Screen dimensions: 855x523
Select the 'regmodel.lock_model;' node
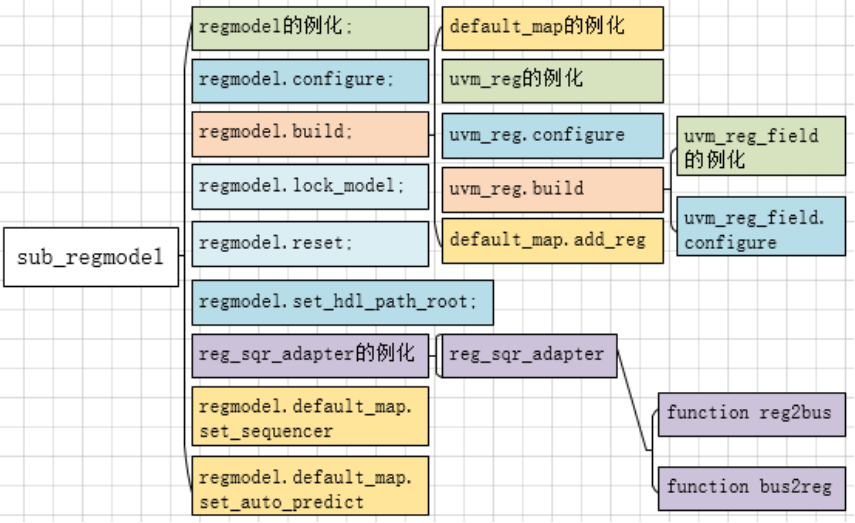tap(310, 187)
